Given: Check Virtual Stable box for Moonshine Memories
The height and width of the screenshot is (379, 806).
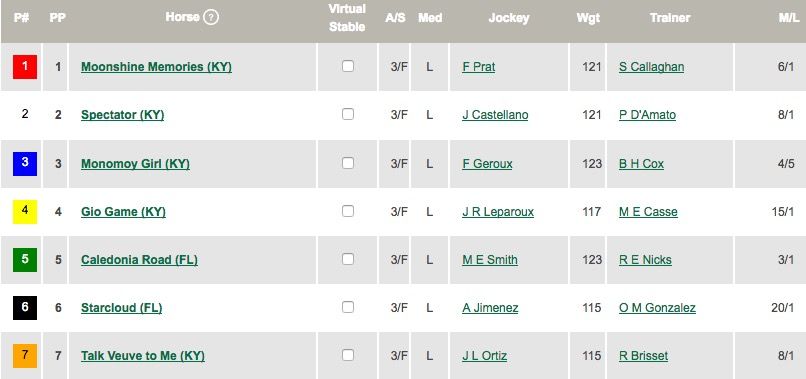Looking at the screenshot, I should (x=348, y=66).
